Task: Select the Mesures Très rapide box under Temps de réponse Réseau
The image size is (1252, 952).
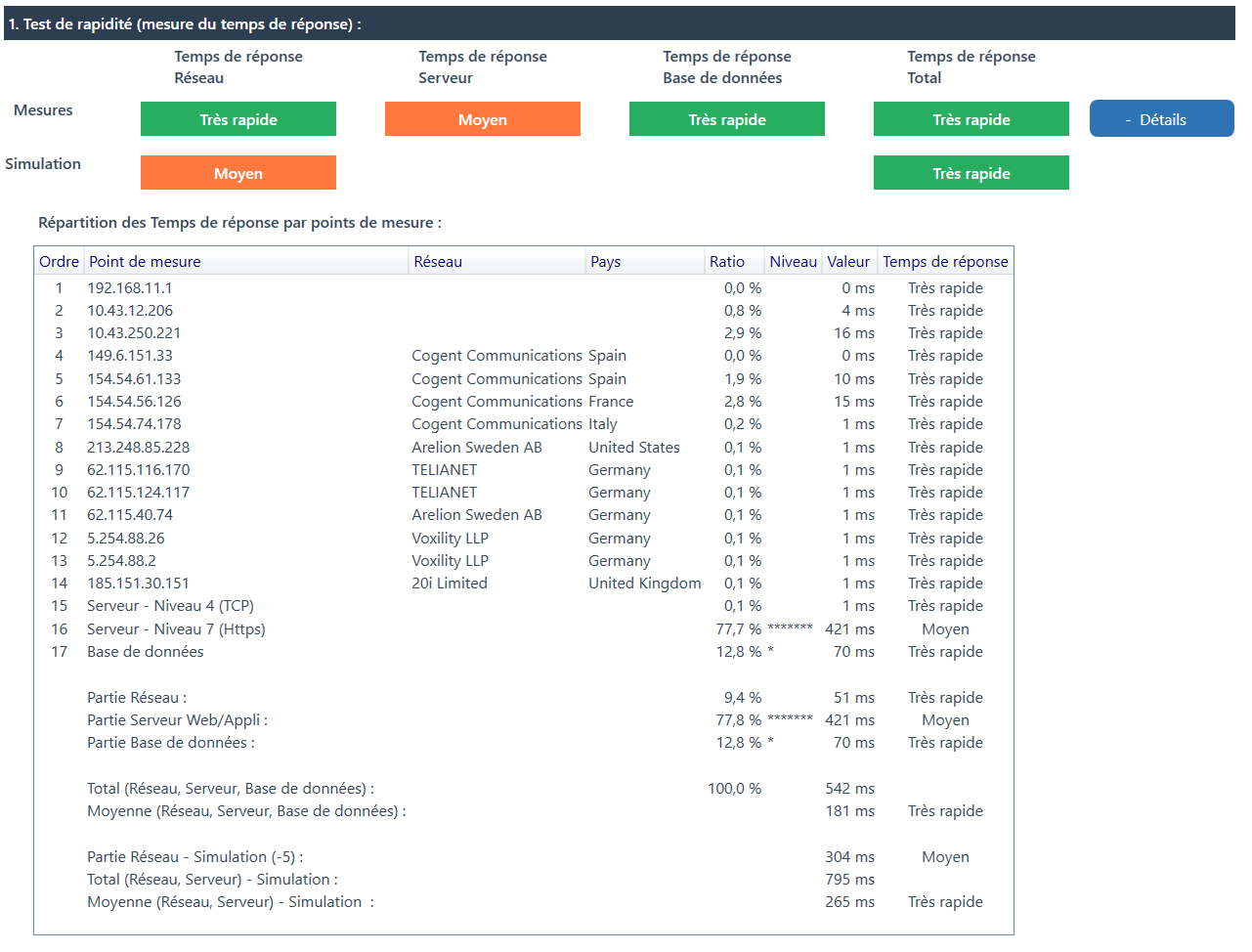Action: 238,119
